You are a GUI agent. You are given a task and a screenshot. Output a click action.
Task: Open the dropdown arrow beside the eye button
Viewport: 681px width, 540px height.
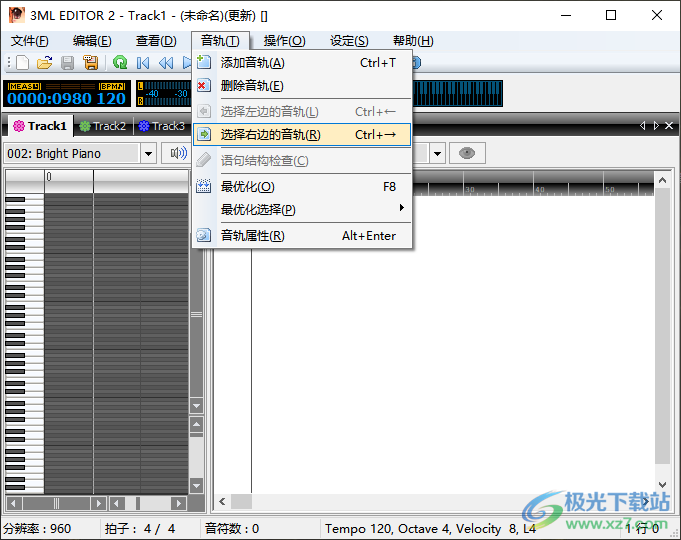437,153
